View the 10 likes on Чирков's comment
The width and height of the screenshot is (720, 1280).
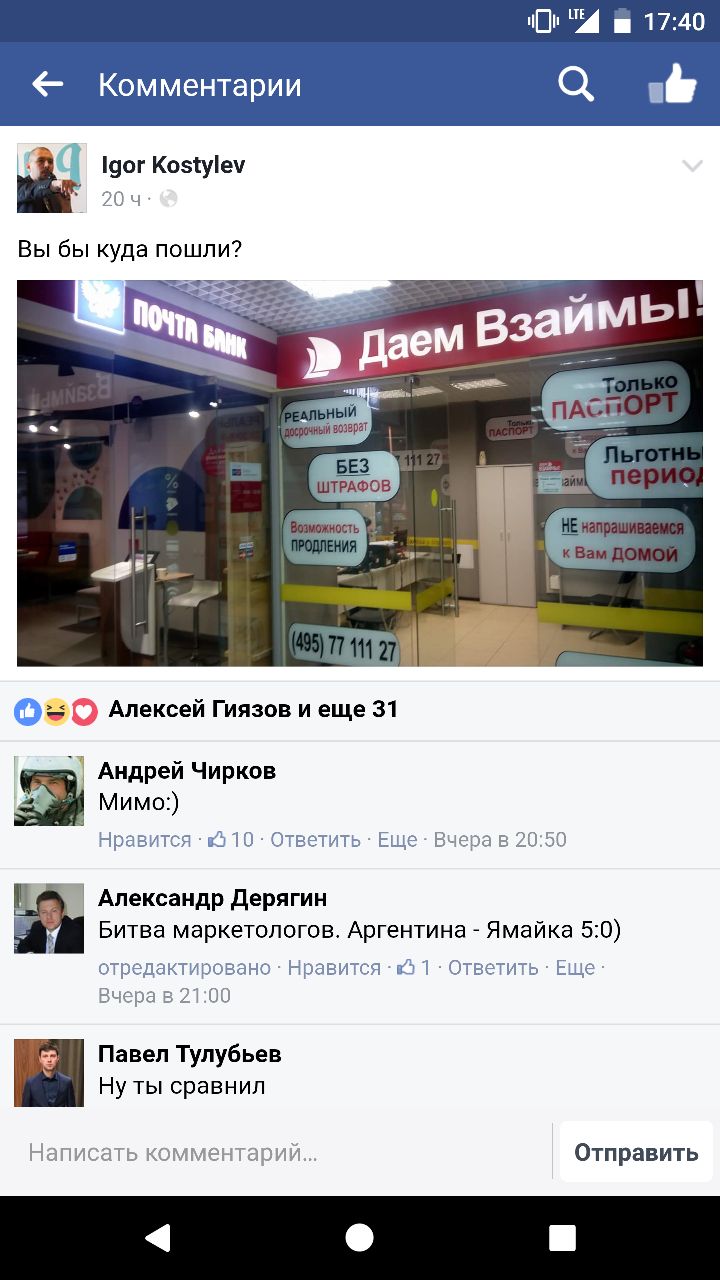coord(231,840)
